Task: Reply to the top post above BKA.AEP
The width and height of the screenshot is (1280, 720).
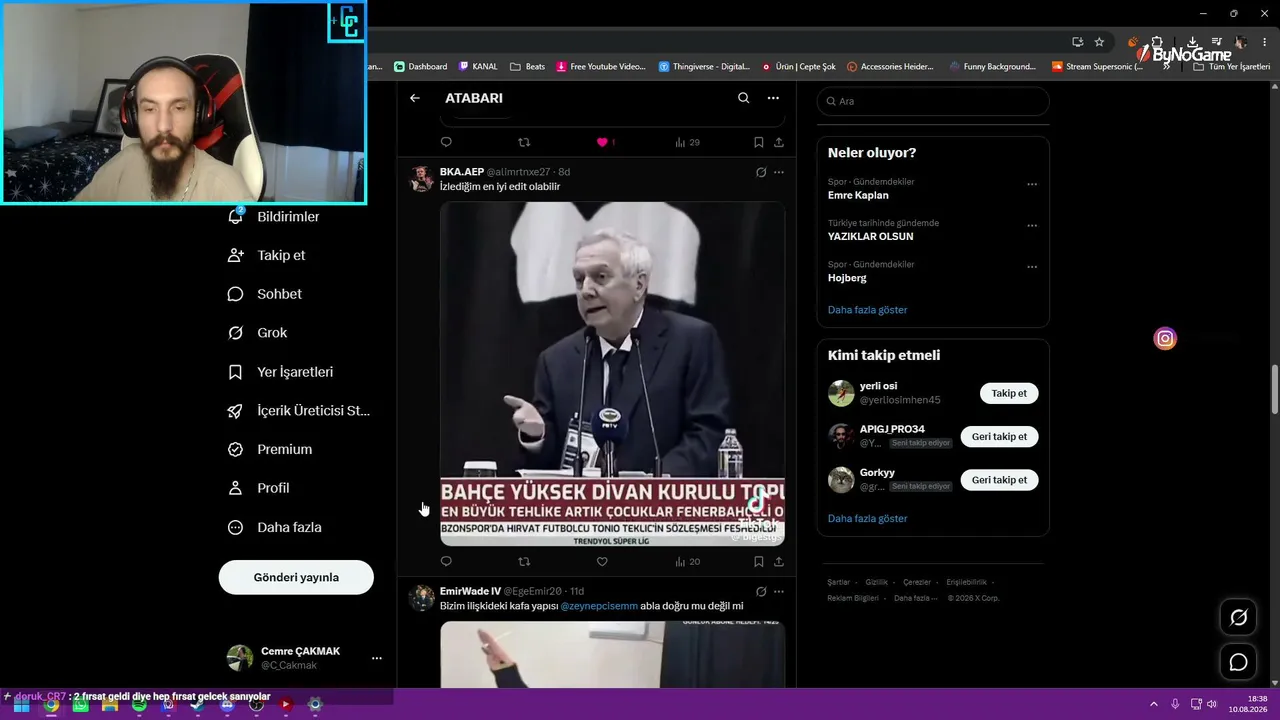Action: point(446,142)
